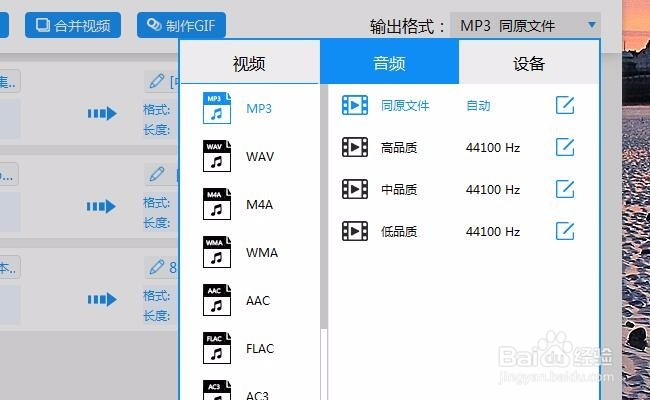Select the MP3 format icon

(216, 108)
